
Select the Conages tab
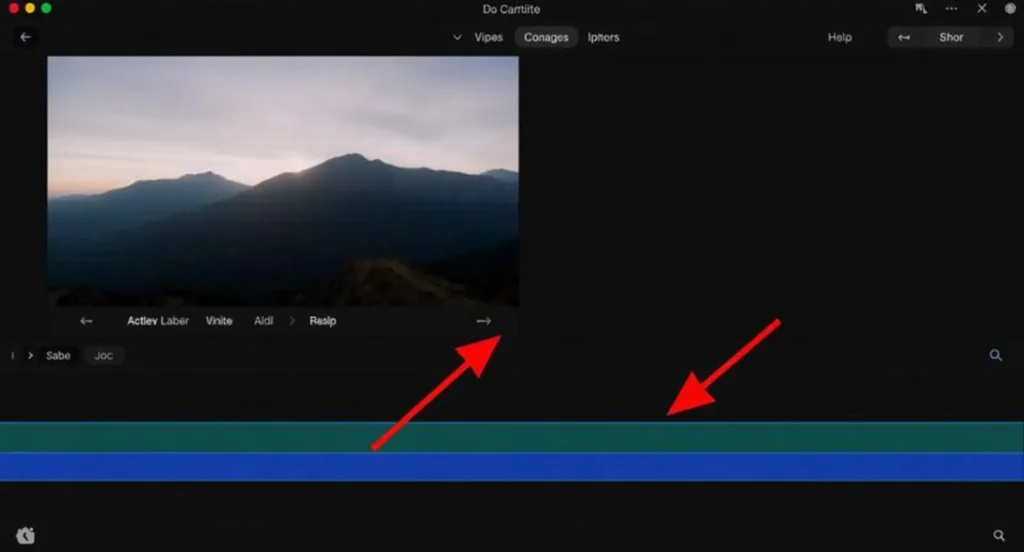546,37
